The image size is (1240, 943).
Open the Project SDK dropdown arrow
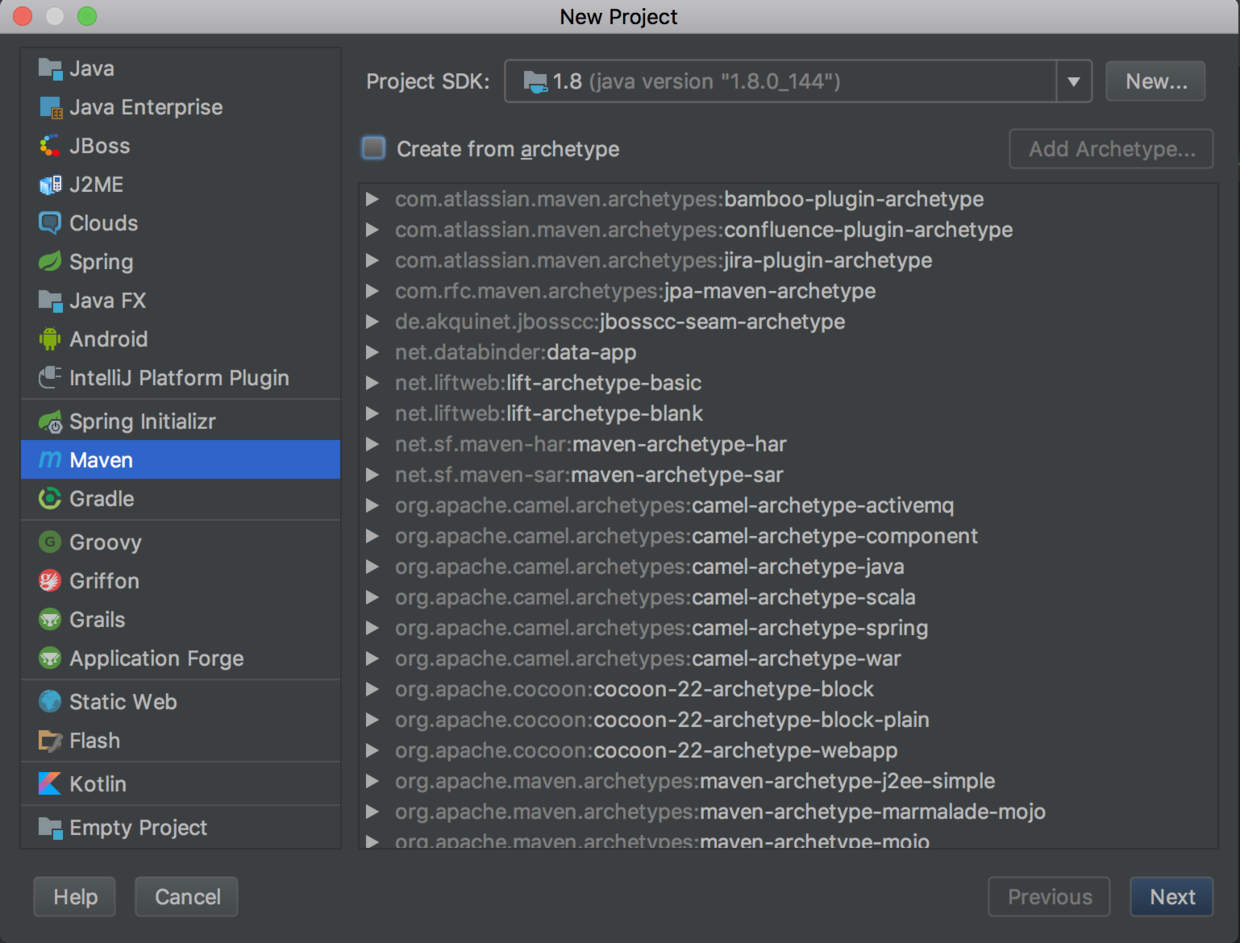point(1073,82)
